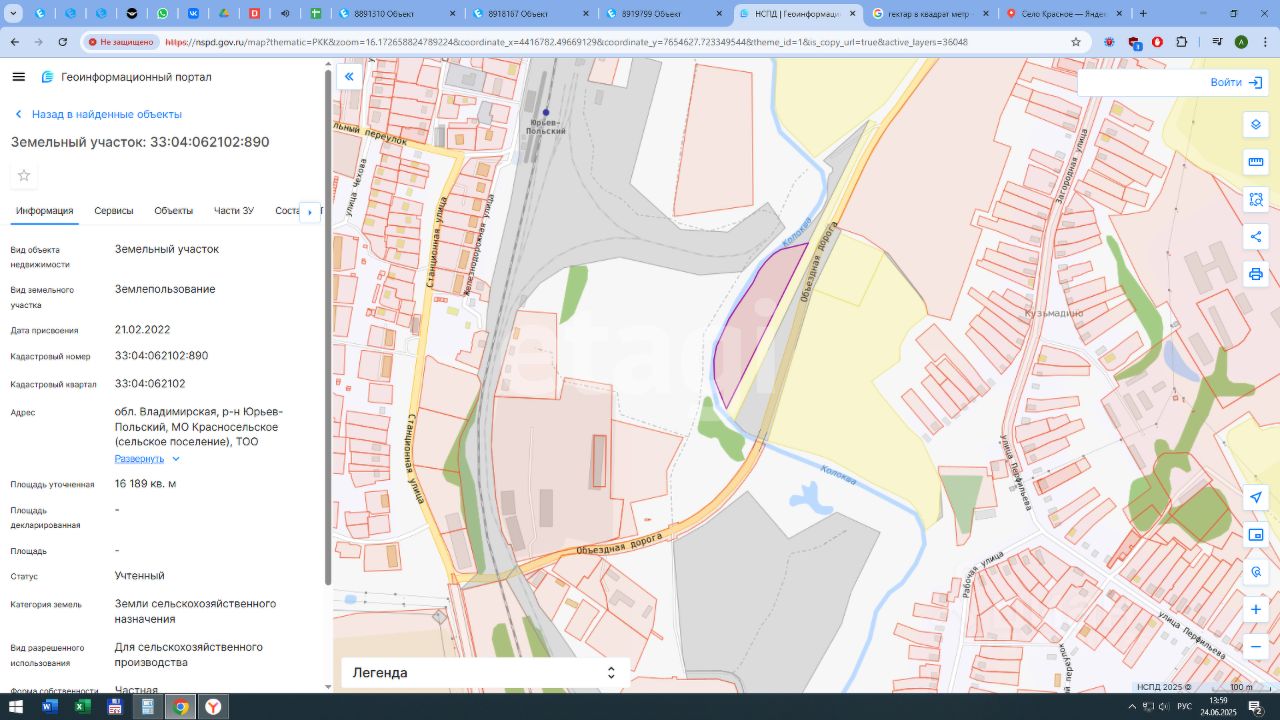Bookmark this page with the star icon
Viewport: 1280px width, 720px height.
[1076, 42]
